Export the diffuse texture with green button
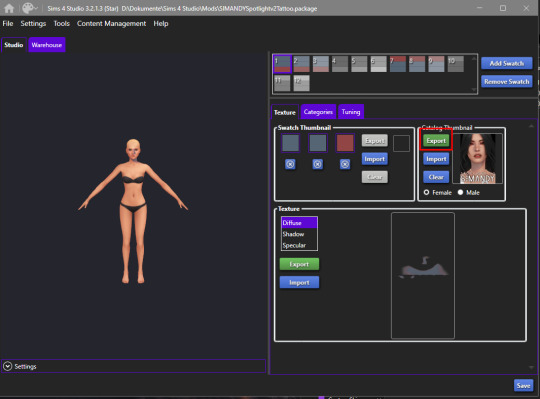Image resolution: width=540 pixels, height=399 pixels. [x=299, y=264]
